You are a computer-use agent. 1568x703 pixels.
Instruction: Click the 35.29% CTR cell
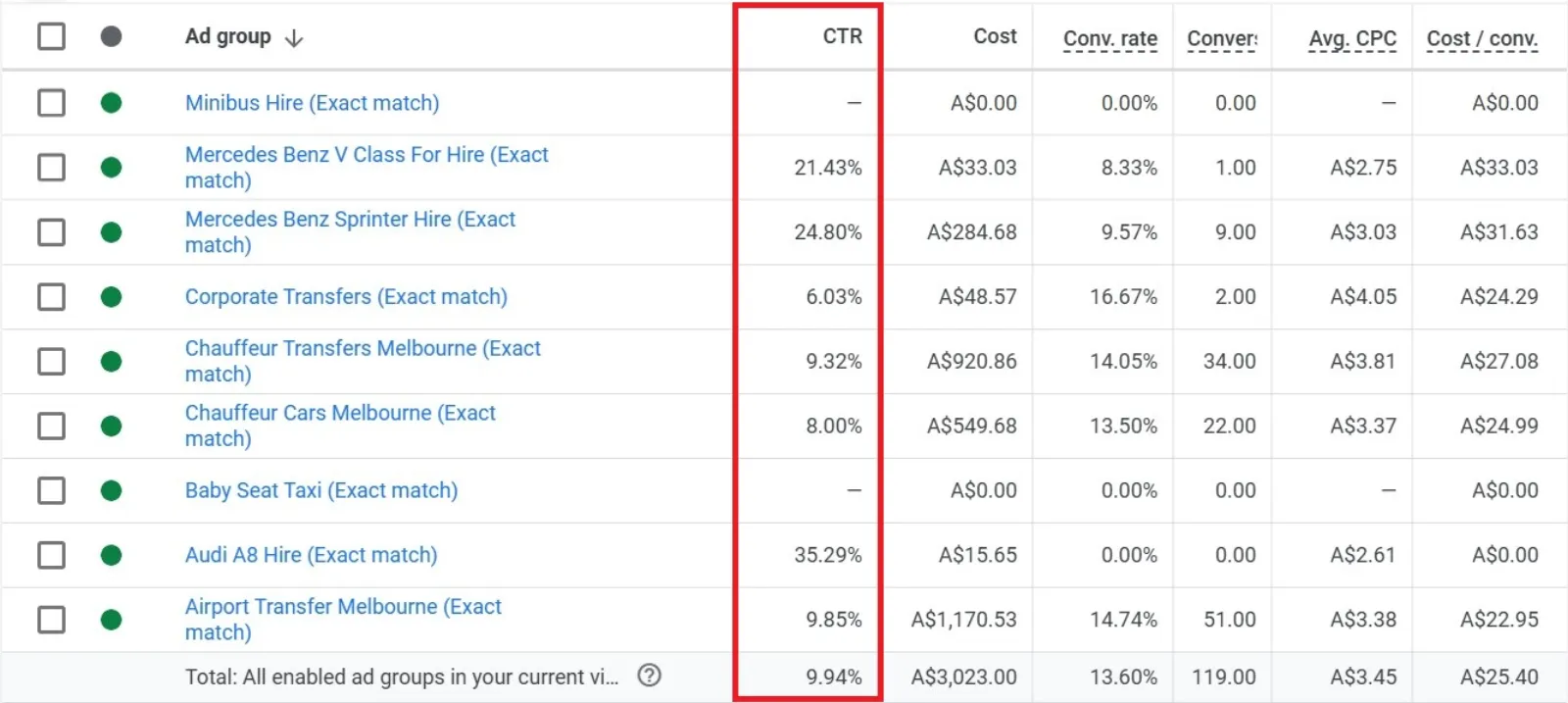(x=828, y=555)
